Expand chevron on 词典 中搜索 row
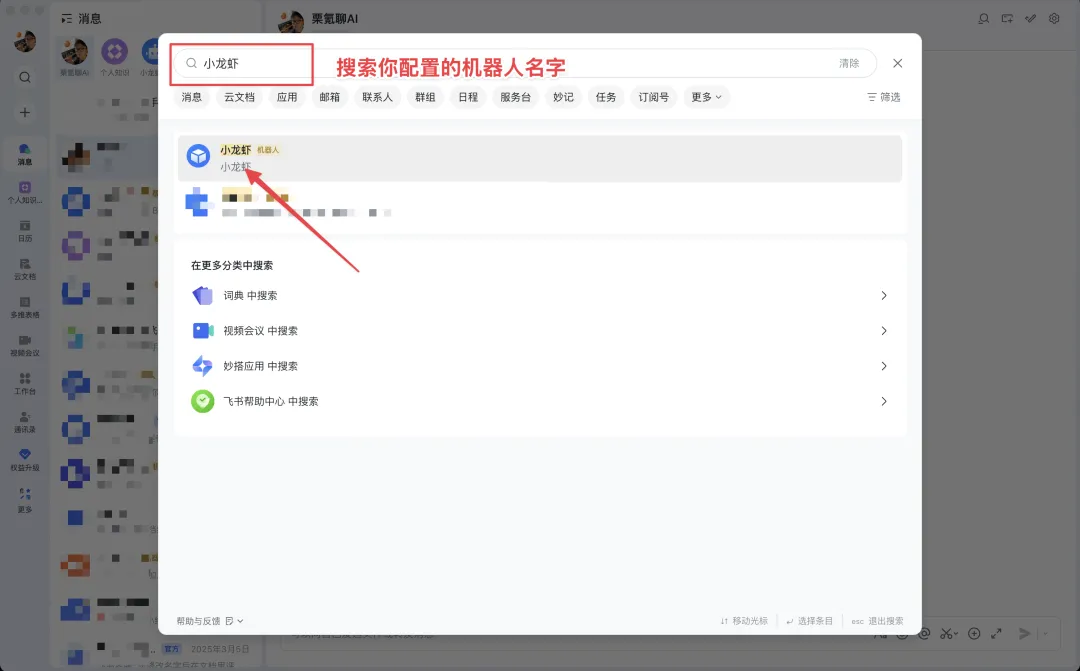1080x671 pixels. pyautogui.click(x=884, y=296)
